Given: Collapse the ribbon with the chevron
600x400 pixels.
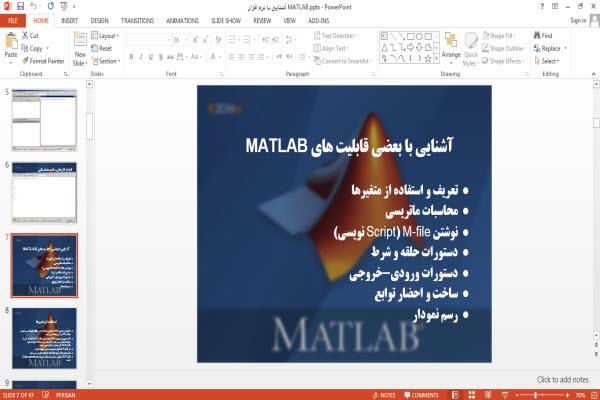Looking at the screenshot, I should pos(593,74).
